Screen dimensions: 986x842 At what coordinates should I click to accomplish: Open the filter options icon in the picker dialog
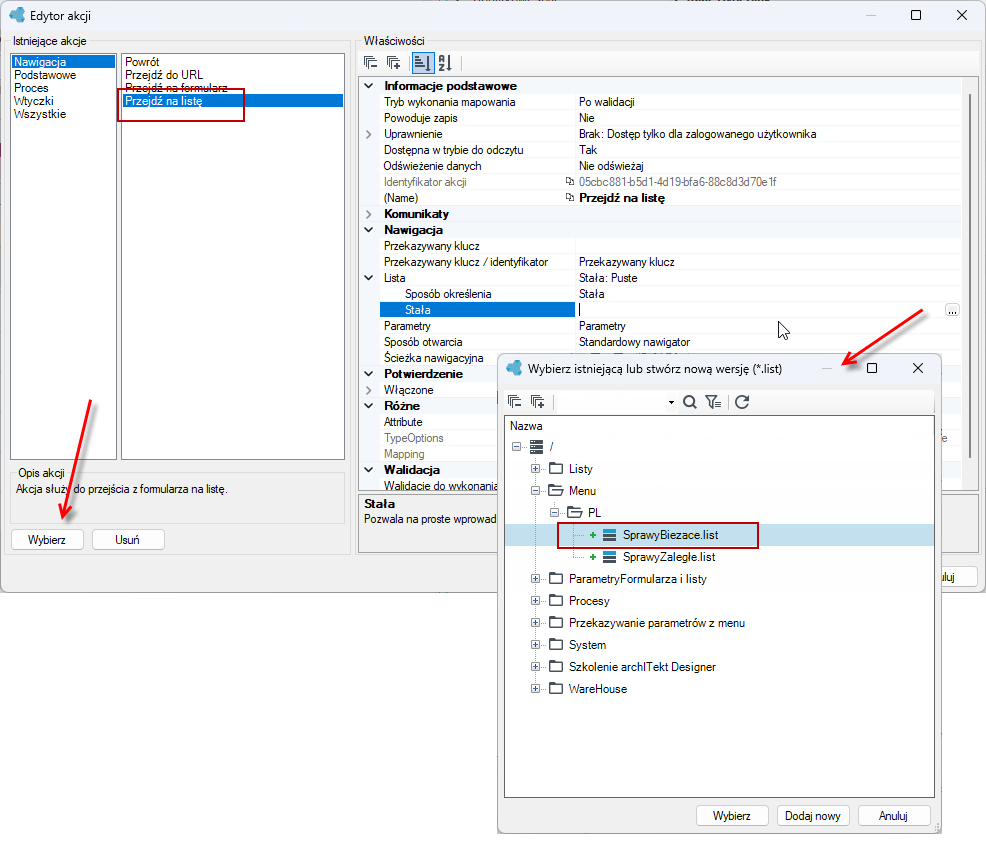pyautogui.click(x=713, y=402)
